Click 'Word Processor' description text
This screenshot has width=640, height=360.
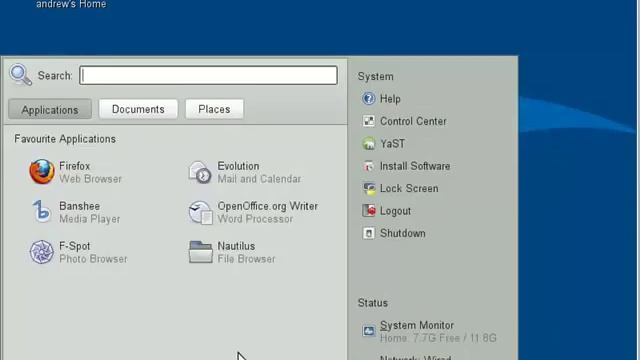coord(255,219)
